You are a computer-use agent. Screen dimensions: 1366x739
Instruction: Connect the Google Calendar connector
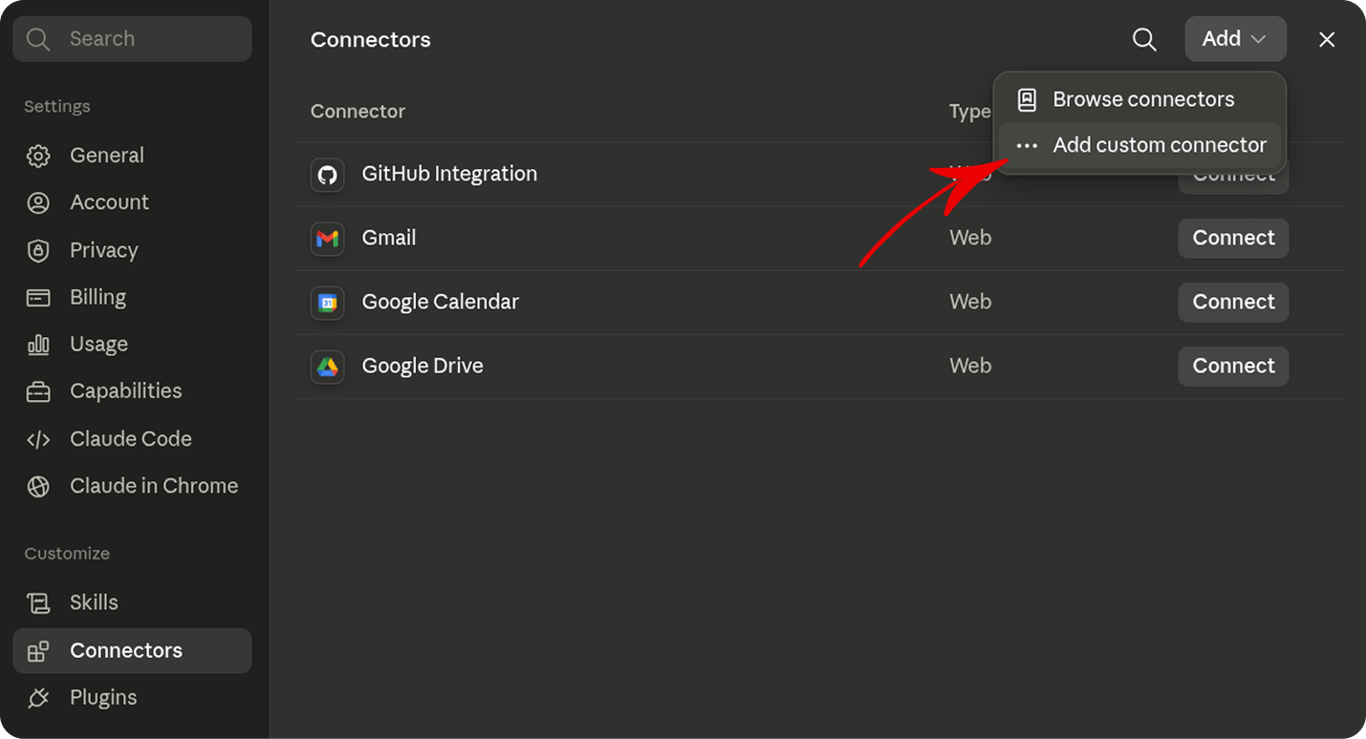(x=1233, y=302)
